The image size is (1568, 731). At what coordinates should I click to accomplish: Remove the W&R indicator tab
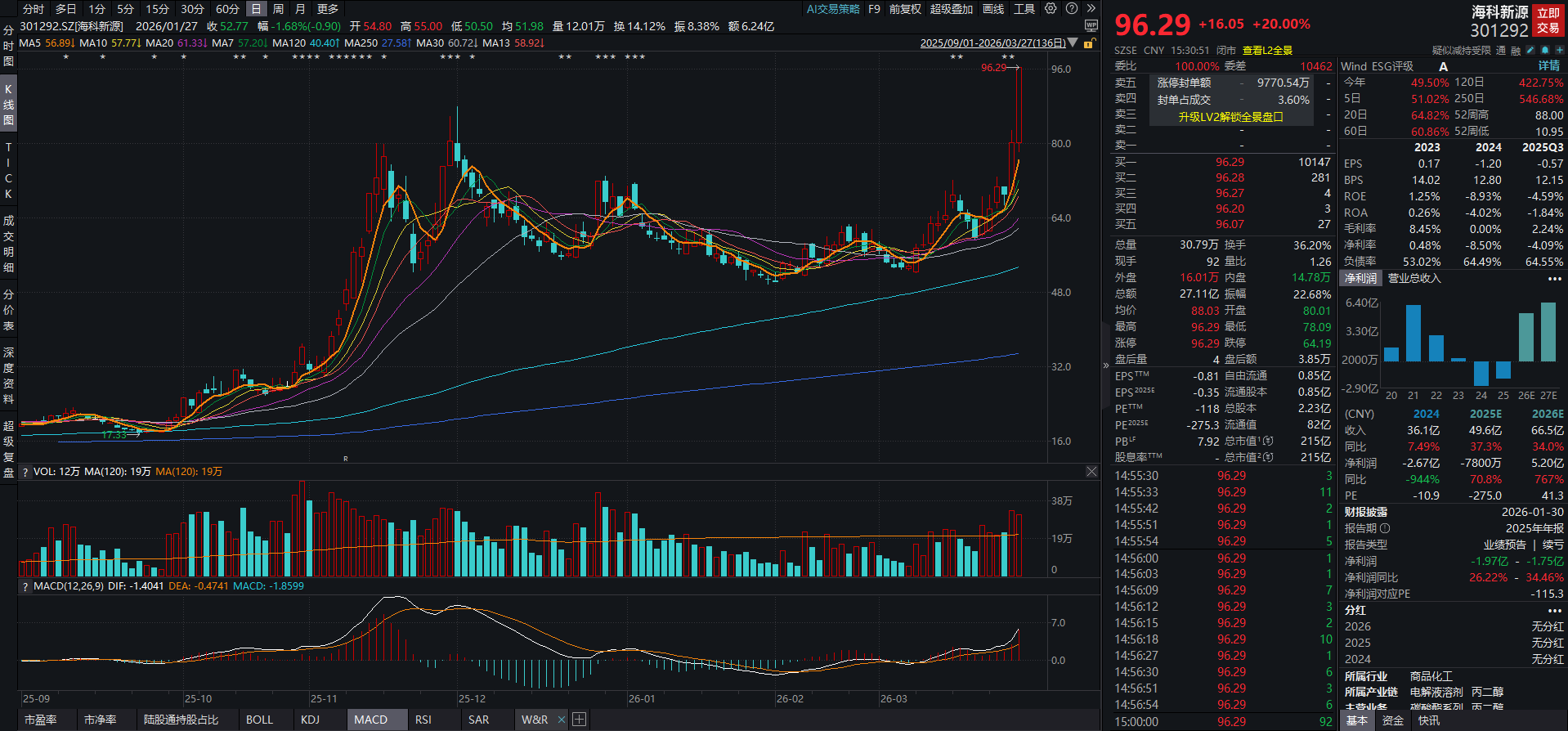coord(562,720)
